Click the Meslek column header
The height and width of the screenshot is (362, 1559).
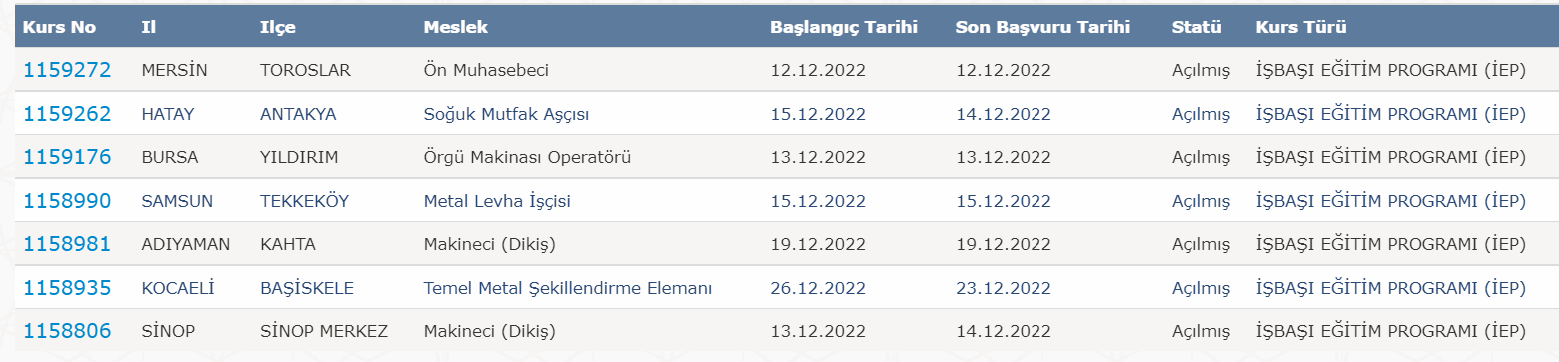[456, 27]
